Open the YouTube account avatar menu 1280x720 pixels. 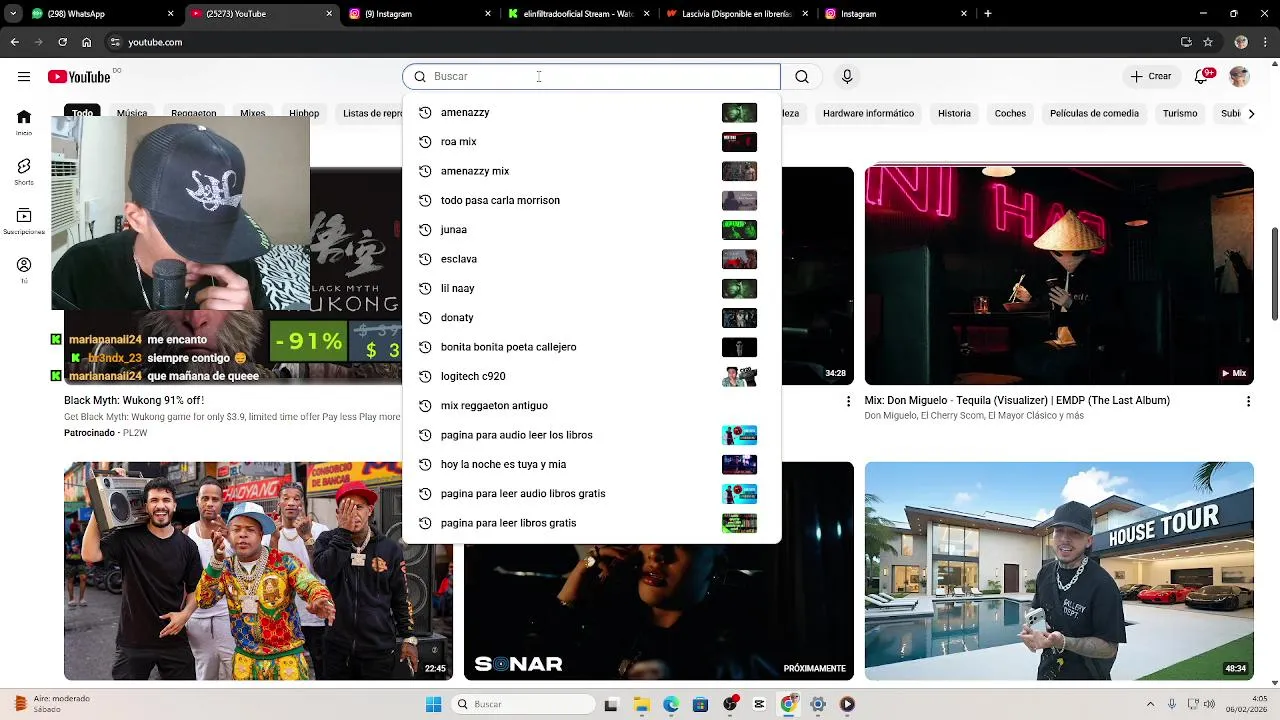tap(1240, 77)
